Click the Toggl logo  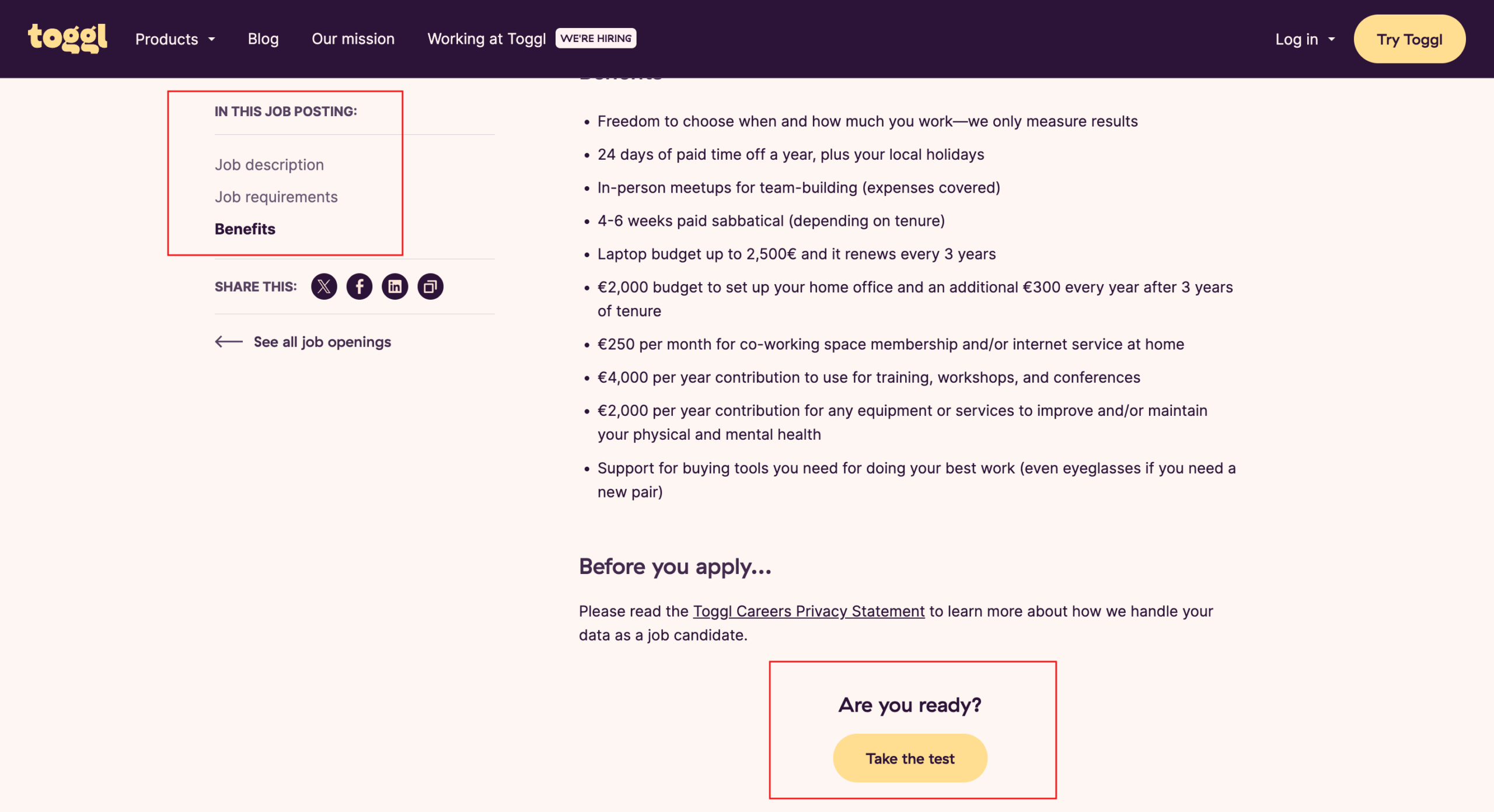point(68,38)
